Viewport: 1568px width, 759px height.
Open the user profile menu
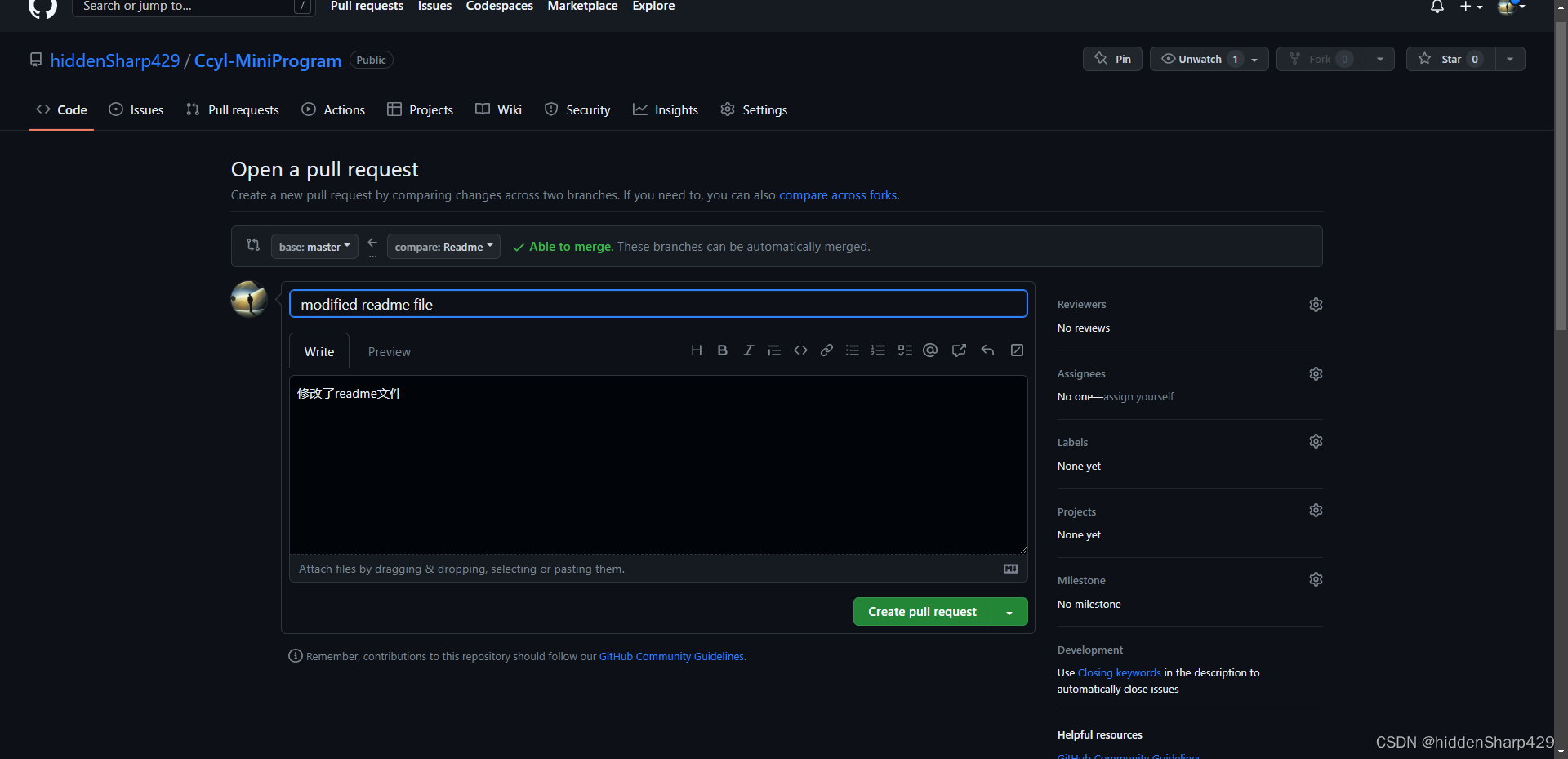[x=1512, y=7]
